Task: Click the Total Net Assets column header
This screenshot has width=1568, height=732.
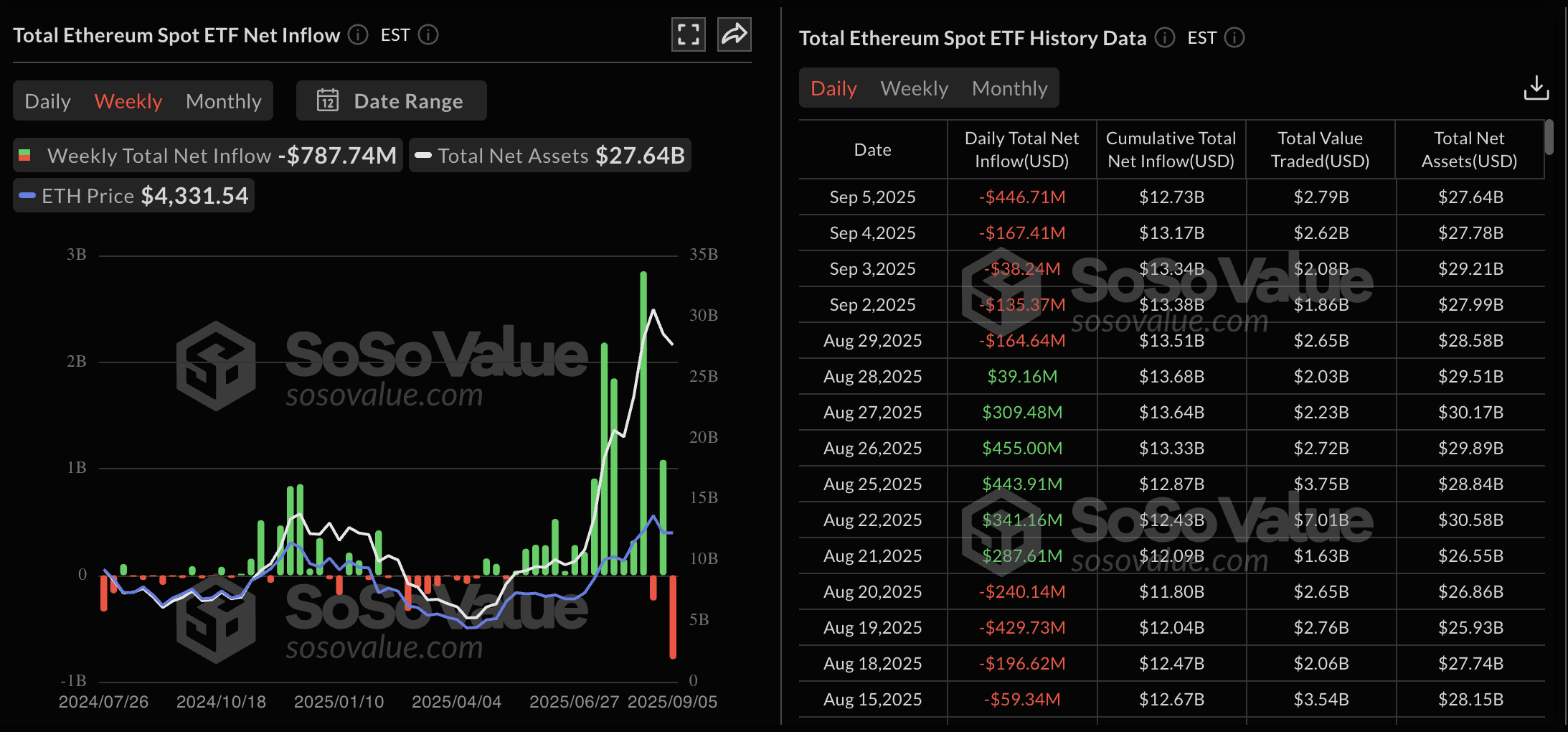Action: 1468,149
